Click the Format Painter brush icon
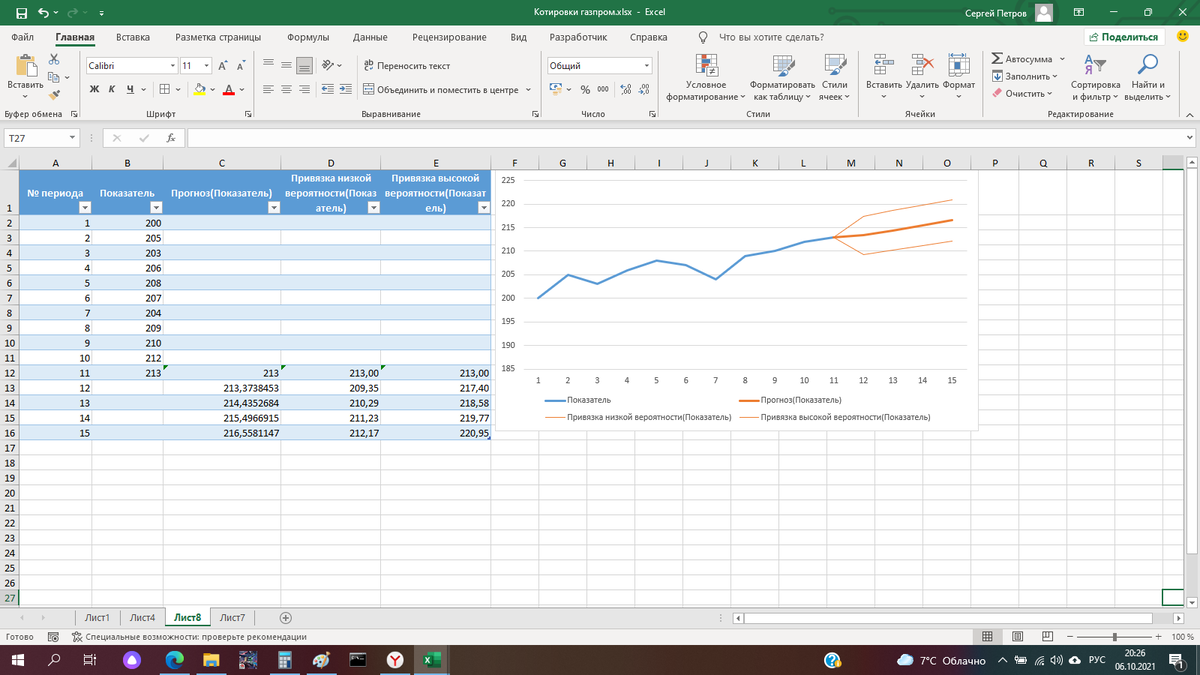The image size is (1200, 675). 54,95
